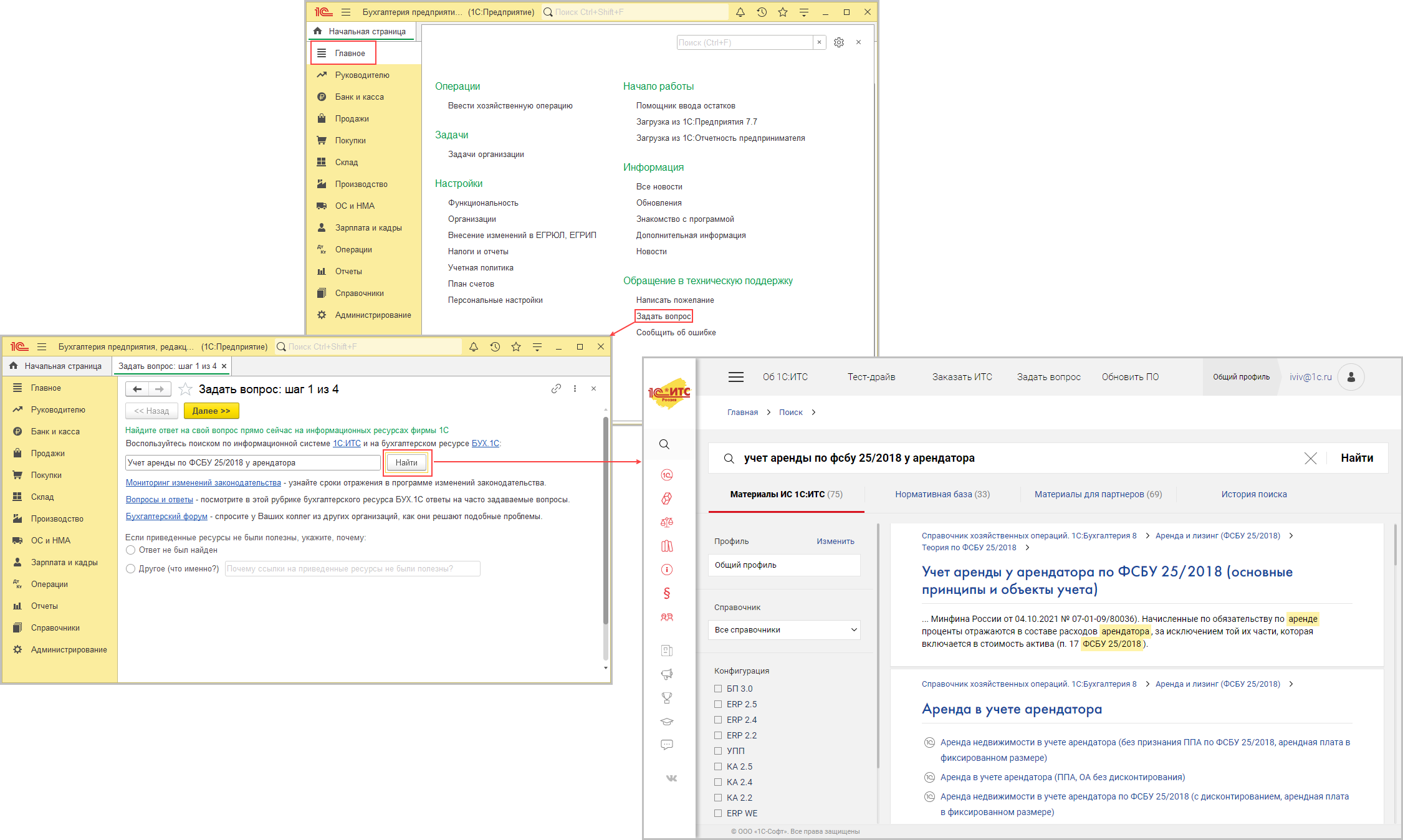Click the notifications bell icon in top window
The image size is (1403, 840).
pos(740,12)
